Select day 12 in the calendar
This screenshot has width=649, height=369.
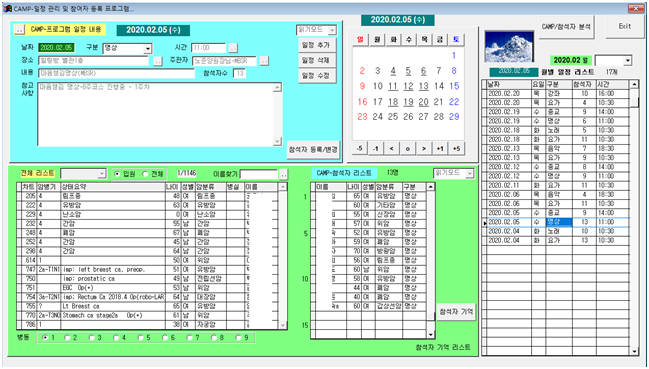(x=408, y=86)
